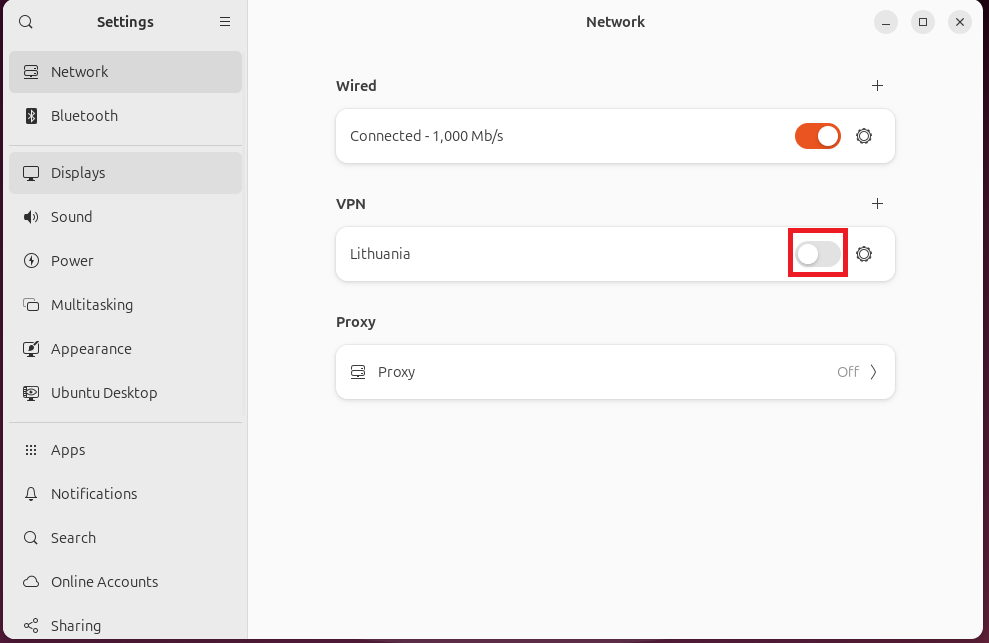The image size is (989, 643).
Task: Go to Power settings
Action: (72, 261)
